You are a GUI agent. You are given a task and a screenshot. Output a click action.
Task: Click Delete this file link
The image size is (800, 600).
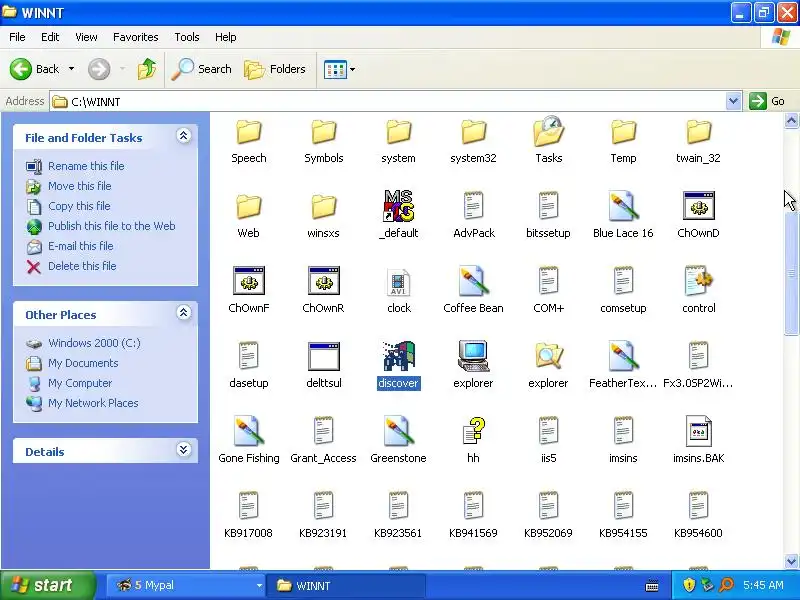[82, 266]
